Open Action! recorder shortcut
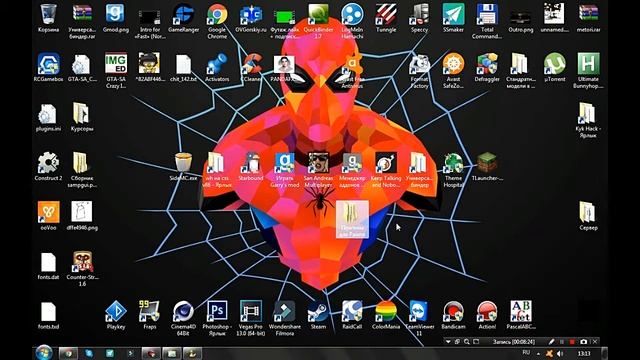This screenshot has width=640, height=360. (487, 315)
